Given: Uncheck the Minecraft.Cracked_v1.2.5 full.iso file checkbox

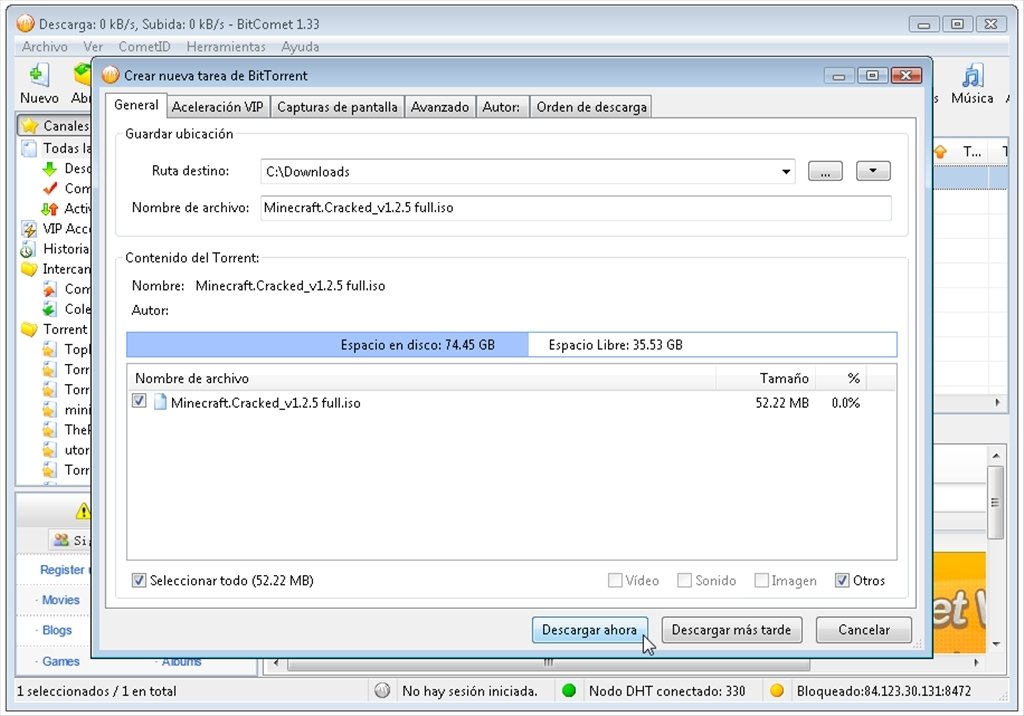Looking at the screenshot, I should (139, 401).
